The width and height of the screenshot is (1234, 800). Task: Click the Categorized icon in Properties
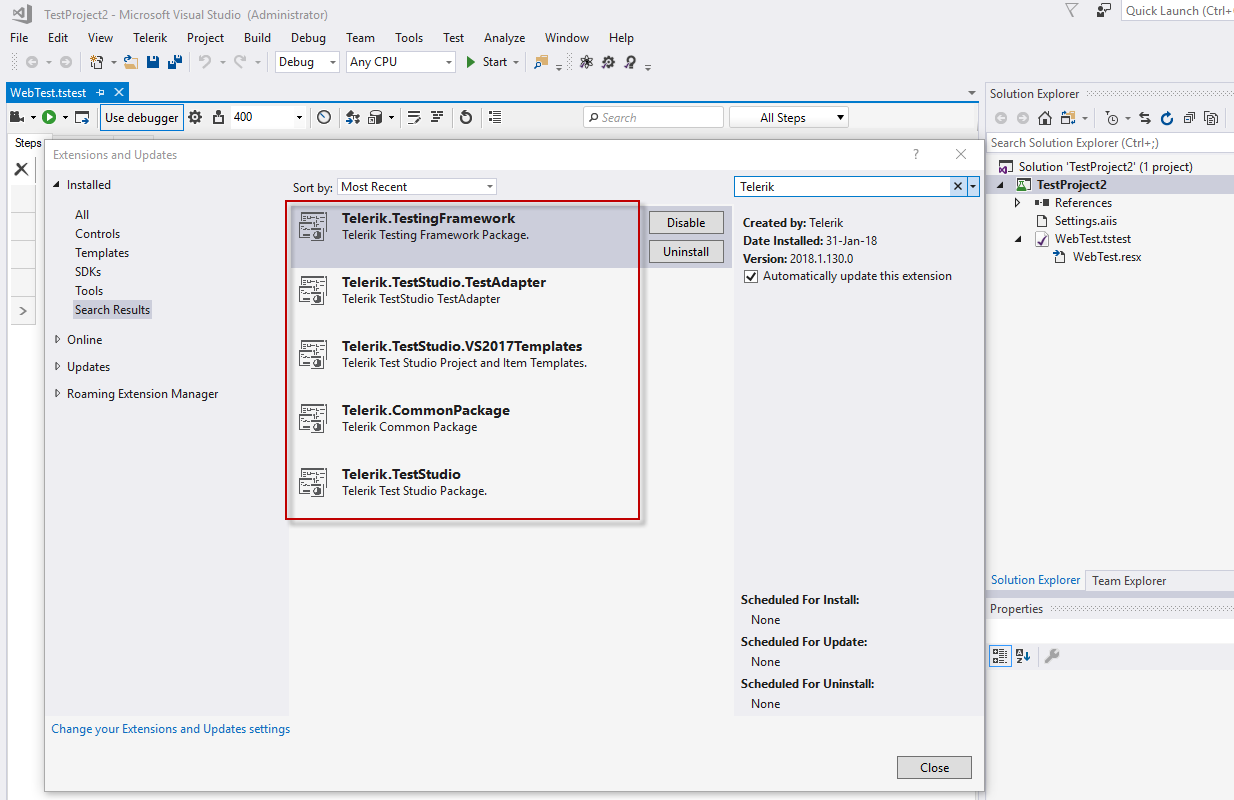(x=1000, y=656)
